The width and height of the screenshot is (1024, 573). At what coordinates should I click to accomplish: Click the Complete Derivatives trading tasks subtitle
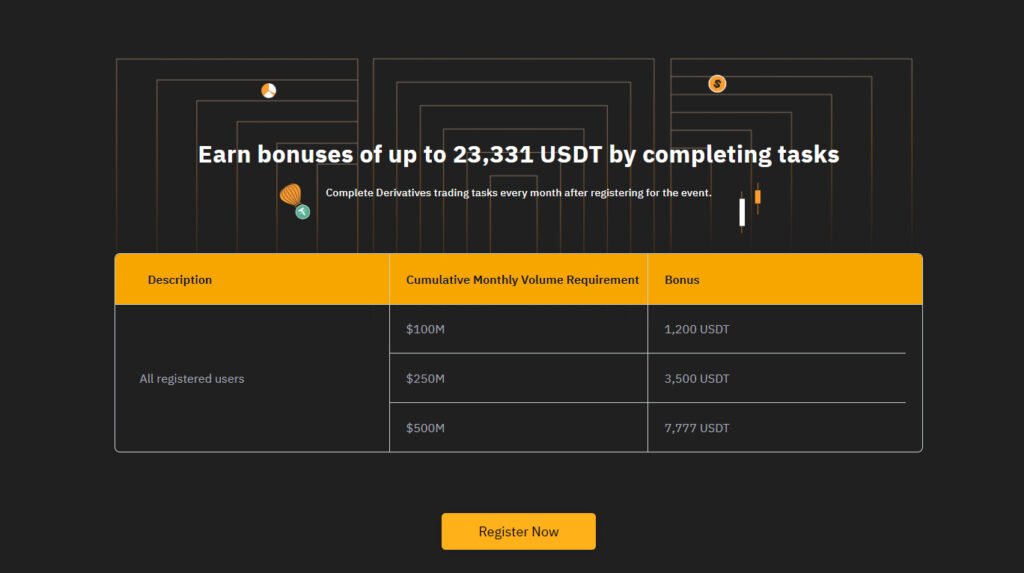click(519, 193)
